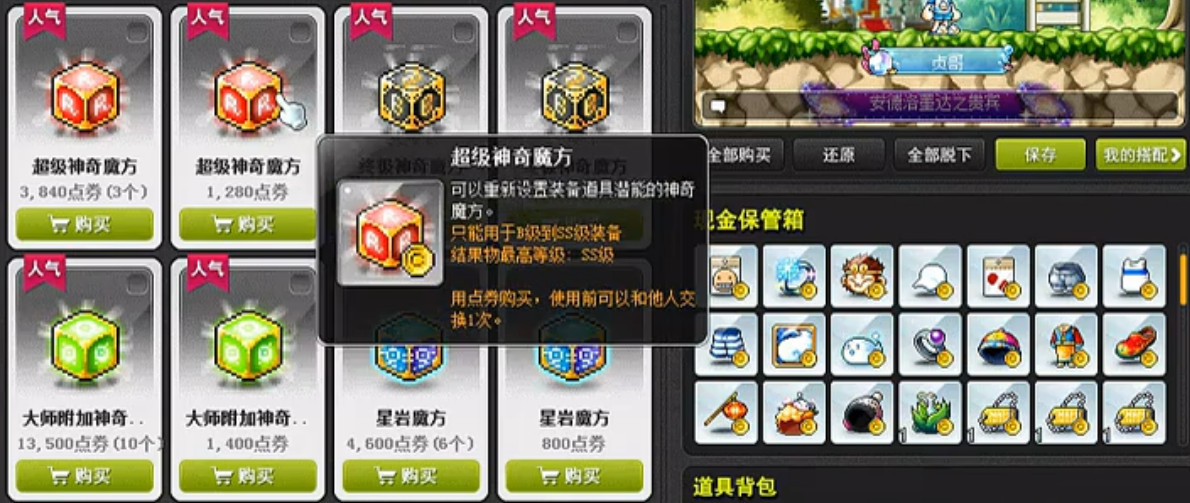Viewport: 1190px width, 503px height.
Task: Tick checkbox on 1,280点券 超级神奇魔方 card
Action: pos(300,32)
